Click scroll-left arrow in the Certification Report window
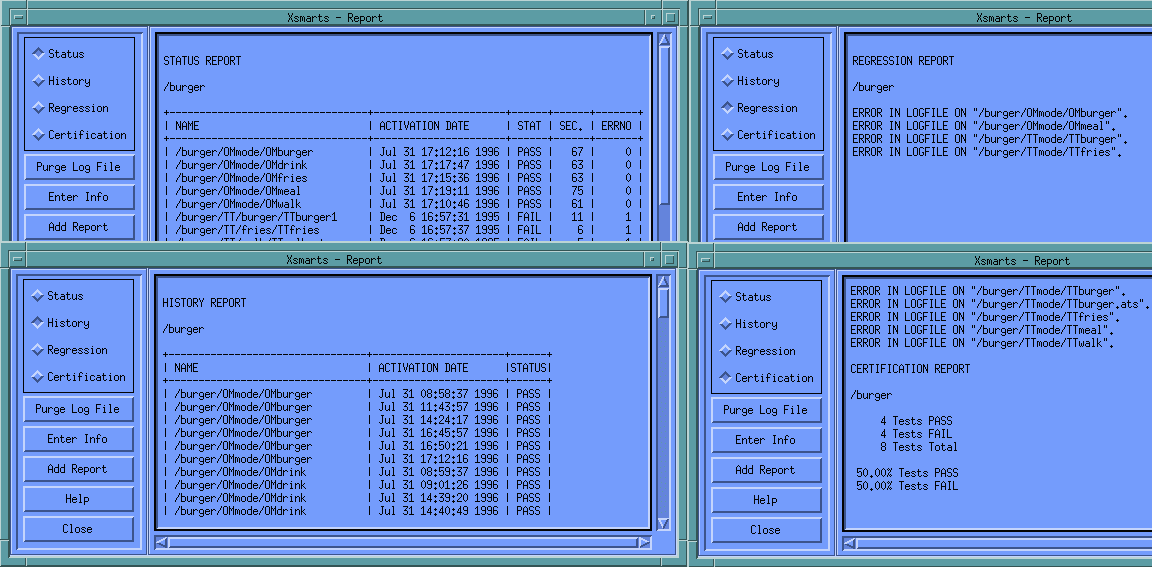The width and height of the screenshot is (1152, 567). (x=851, y=544)
